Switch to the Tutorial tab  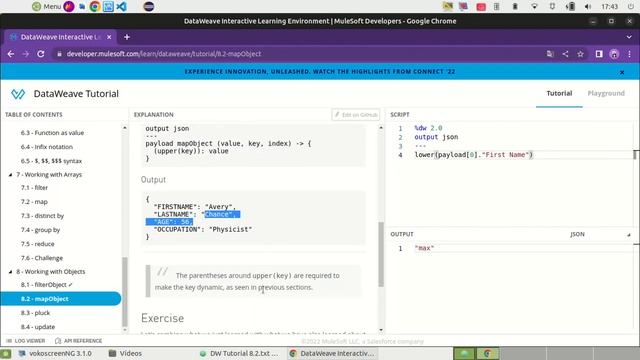[559, 93]
